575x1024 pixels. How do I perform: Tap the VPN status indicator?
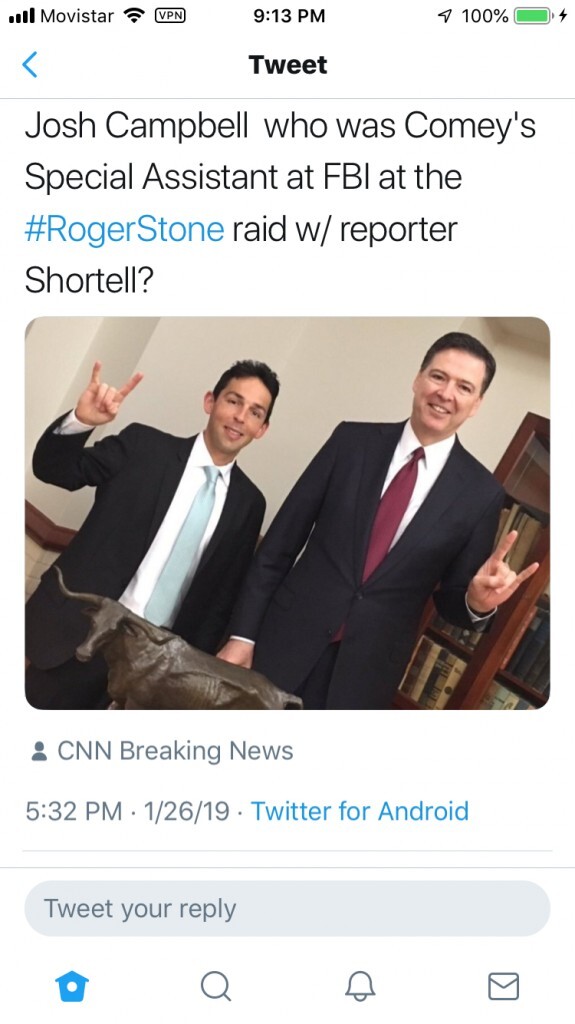[x=170, y=16]
